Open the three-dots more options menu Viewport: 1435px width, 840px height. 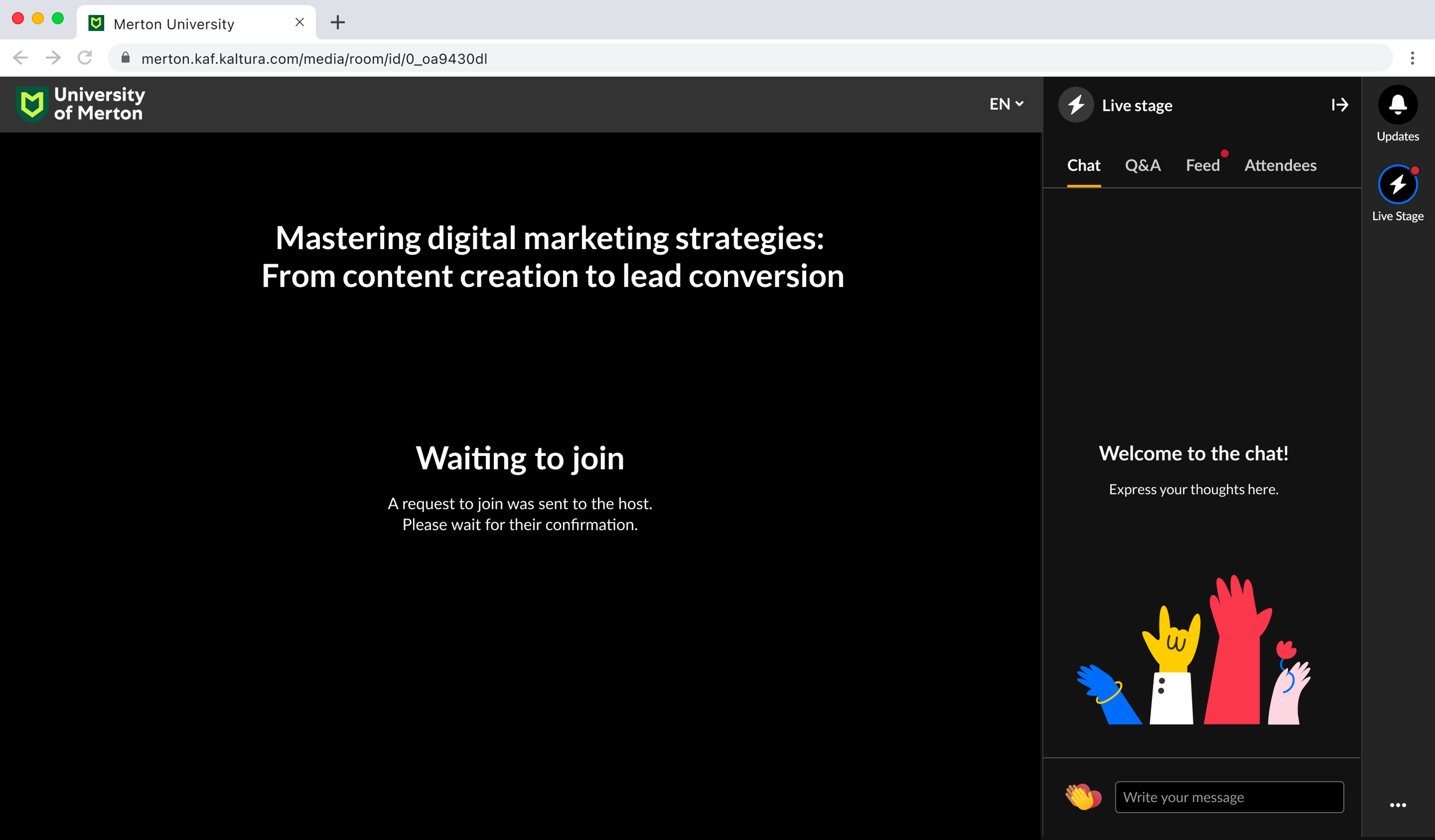1397,805
